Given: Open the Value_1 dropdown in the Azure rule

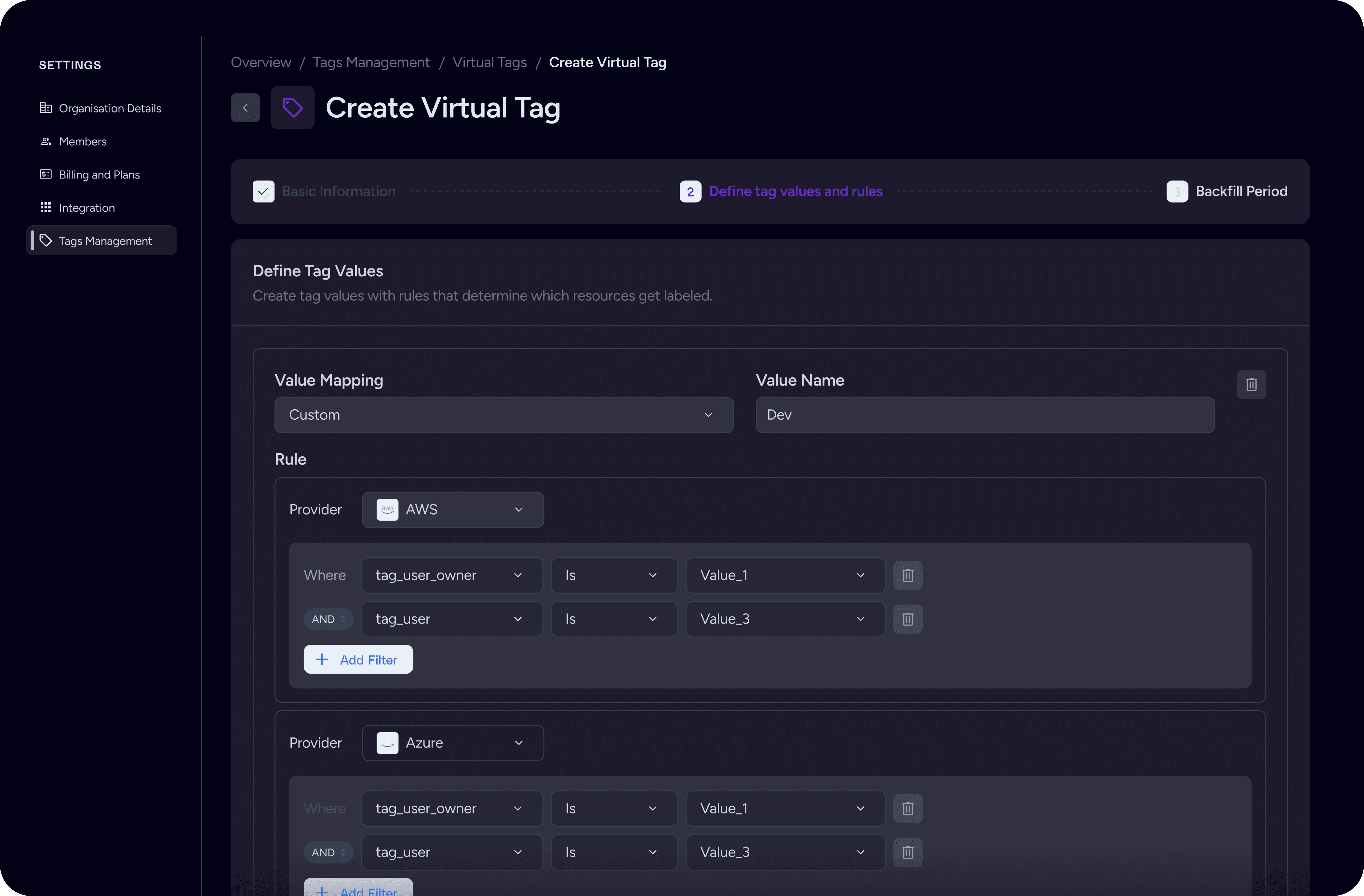Looking at the screenshot, I should point(785,808).
